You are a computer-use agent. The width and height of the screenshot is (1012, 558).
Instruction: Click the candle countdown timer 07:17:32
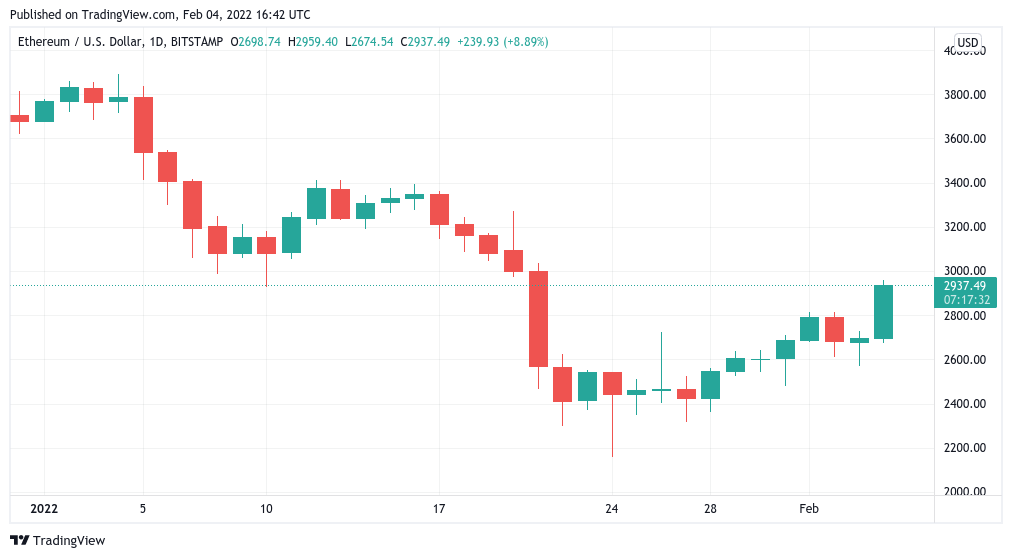[966, 299]
